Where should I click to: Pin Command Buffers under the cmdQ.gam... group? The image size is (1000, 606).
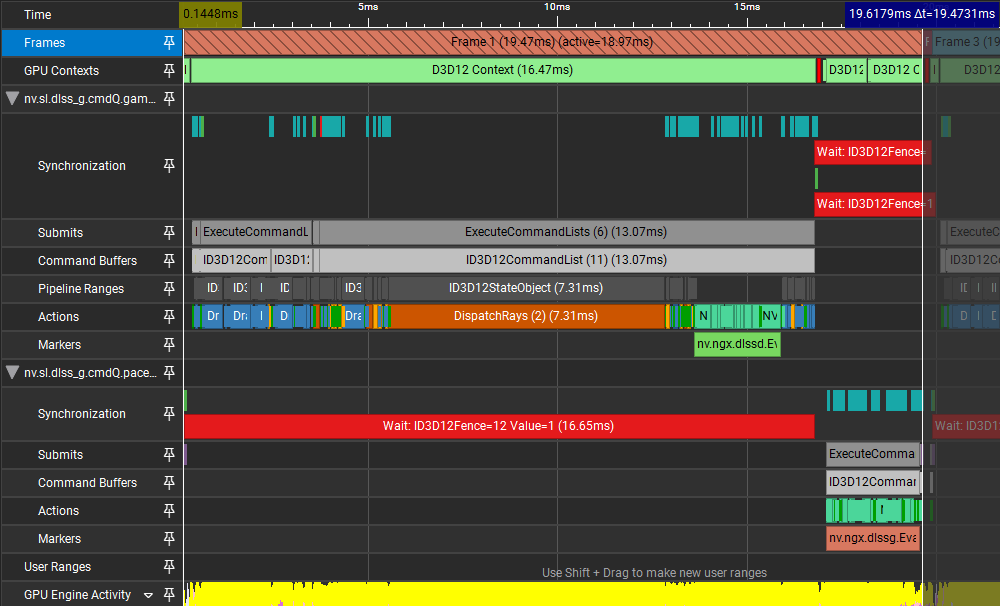coord(169,261)
